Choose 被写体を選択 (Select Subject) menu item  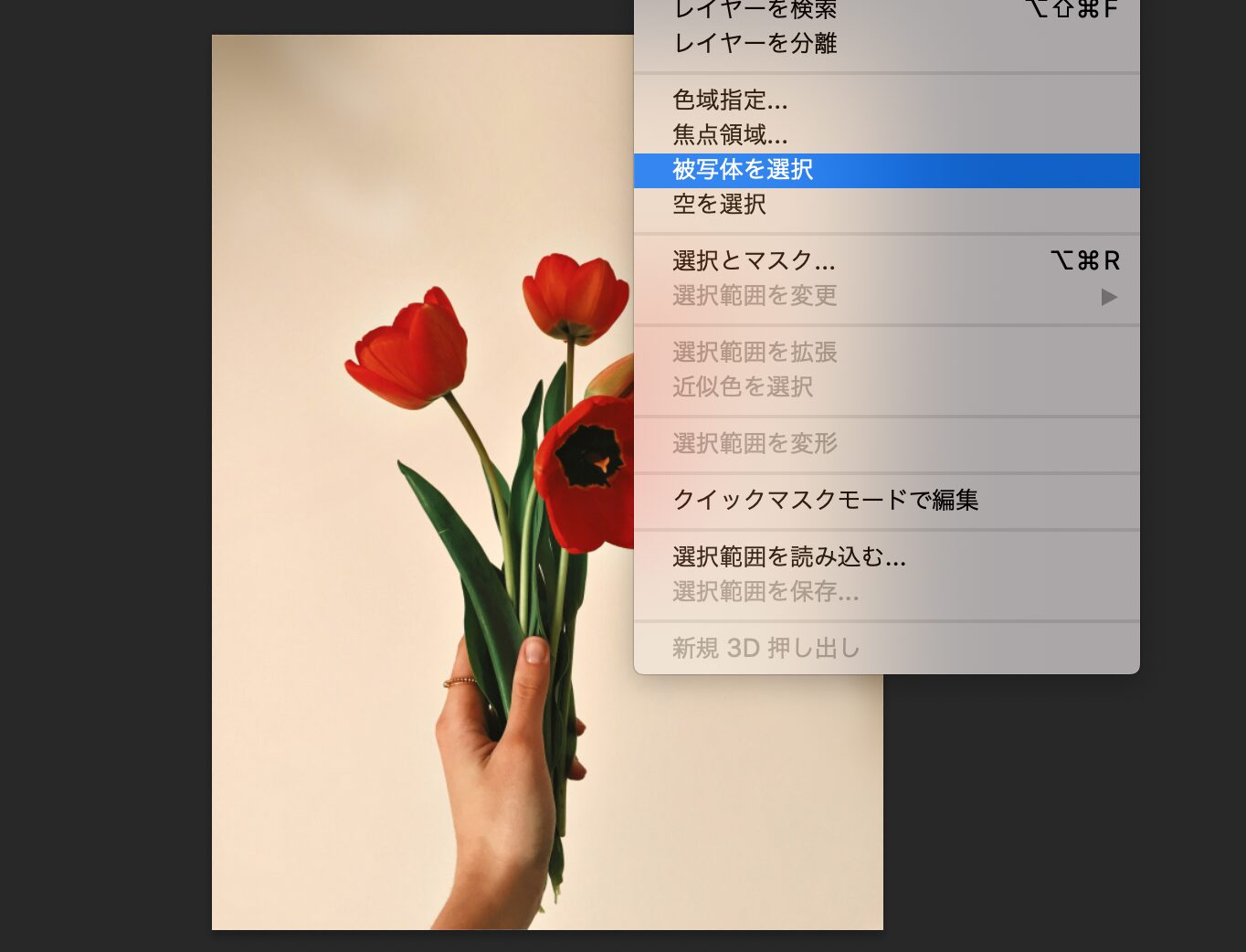pos(743,170)
